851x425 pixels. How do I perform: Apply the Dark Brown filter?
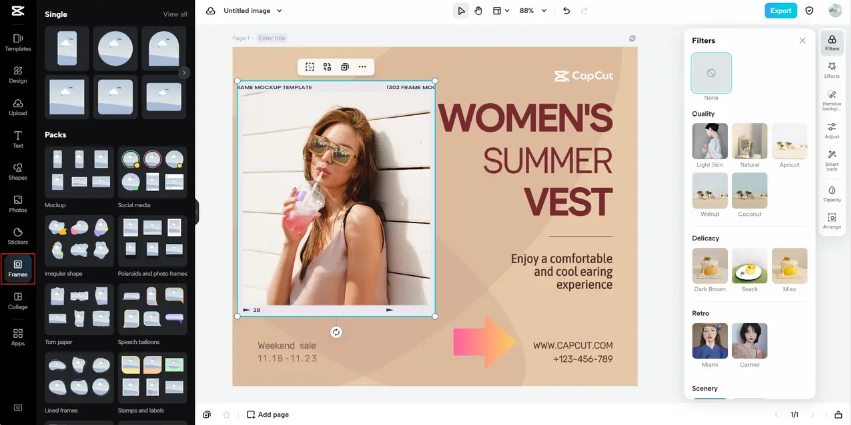[710, 266]
